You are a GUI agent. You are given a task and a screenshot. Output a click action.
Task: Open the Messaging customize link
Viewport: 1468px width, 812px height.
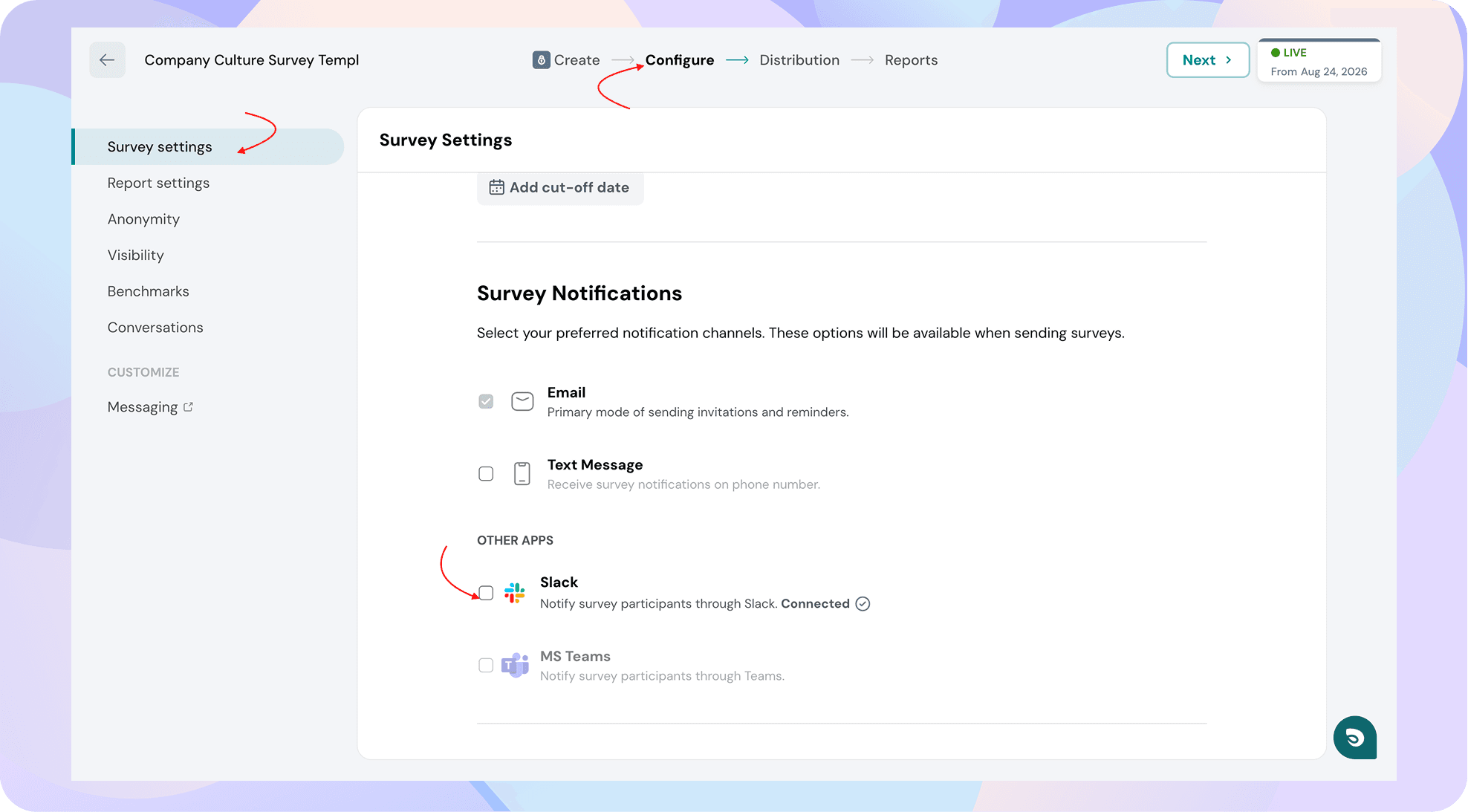pyautogui.click(x=150, y=407)
